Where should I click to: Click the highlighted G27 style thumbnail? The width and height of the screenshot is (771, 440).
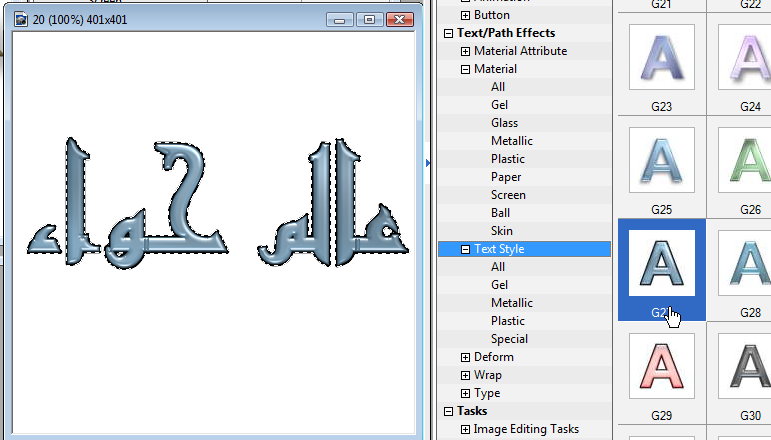[x=661, y=264]
